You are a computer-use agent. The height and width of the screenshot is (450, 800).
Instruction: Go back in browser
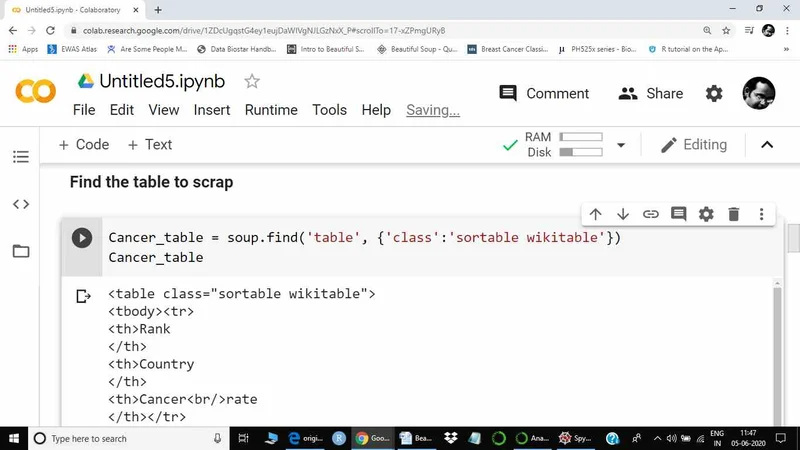(x=13, y=31)
